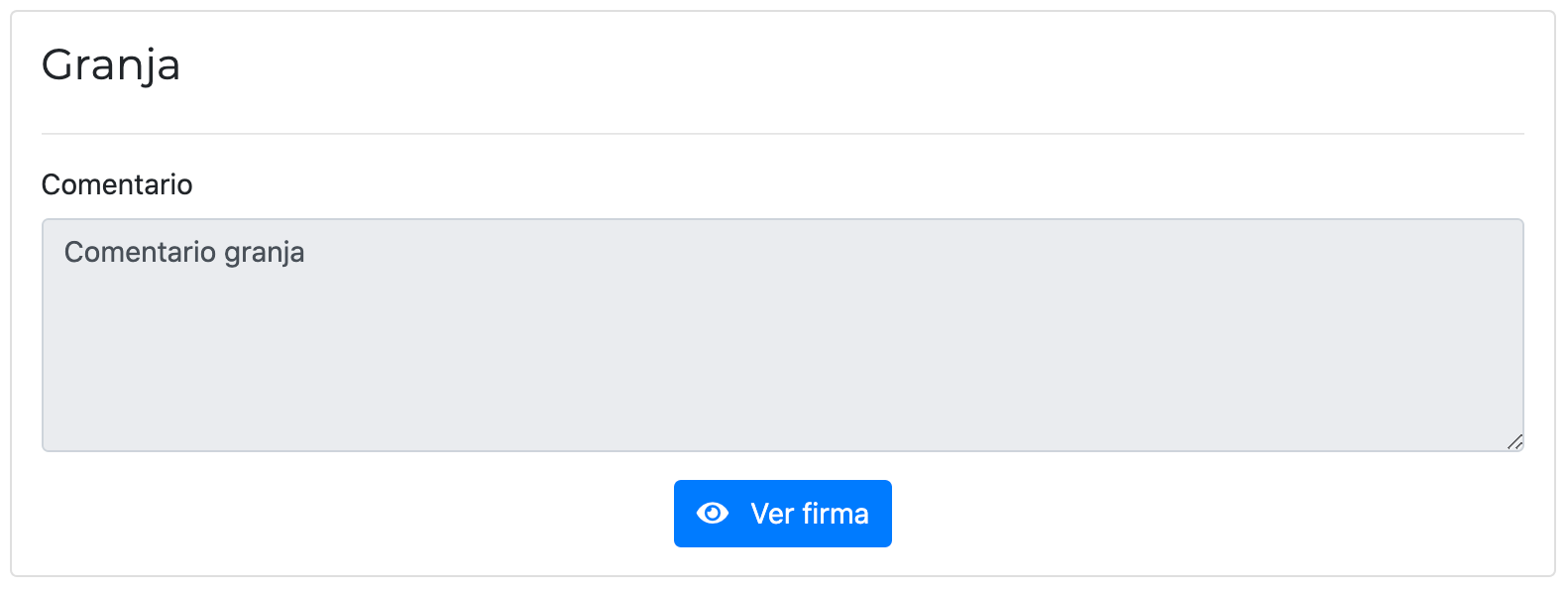Open the signature view with Ver firma
This screenshot has height=591, width=1568.
[782, 514]
